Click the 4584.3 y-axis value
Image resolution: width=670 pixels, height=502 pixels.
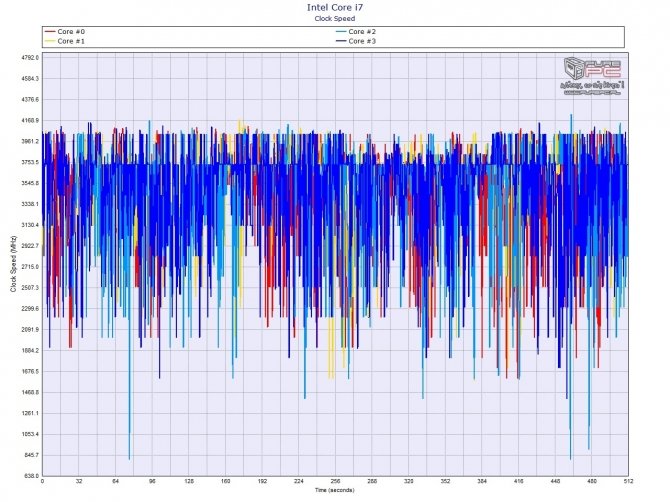(x=31, y=79)
